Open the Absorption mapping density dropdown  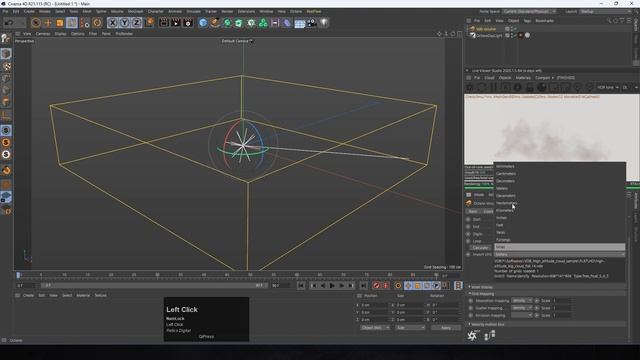(522, 300)
